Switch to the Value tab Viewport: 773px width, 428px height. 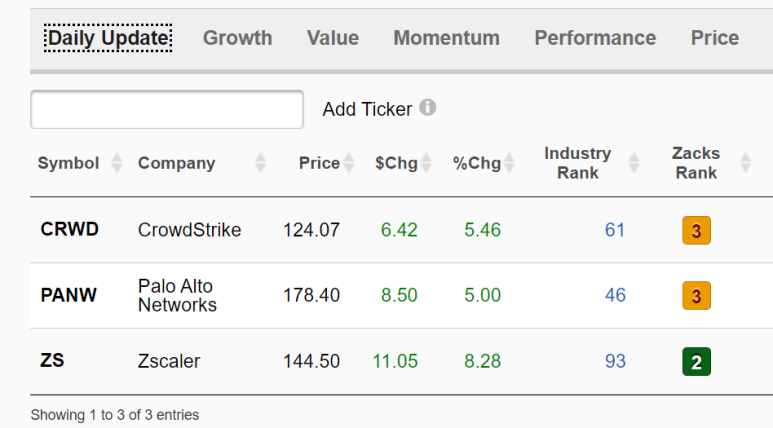(x=333, y=38)
